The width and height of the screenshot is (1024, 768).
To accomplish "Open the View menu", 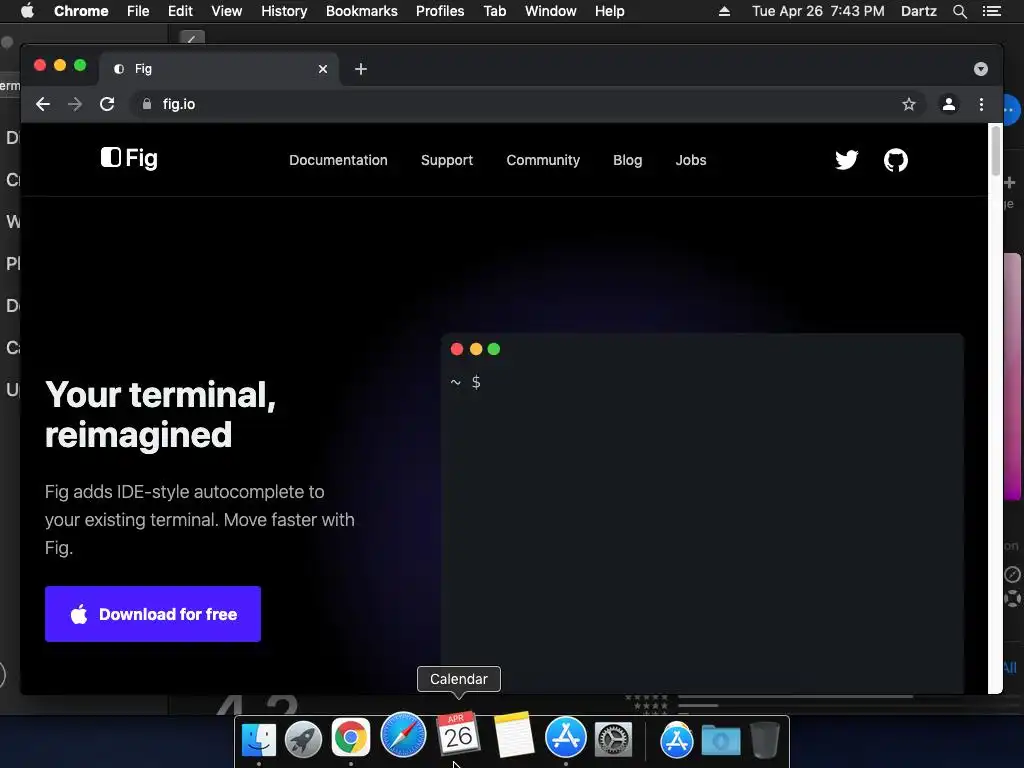I will [227, 11].
